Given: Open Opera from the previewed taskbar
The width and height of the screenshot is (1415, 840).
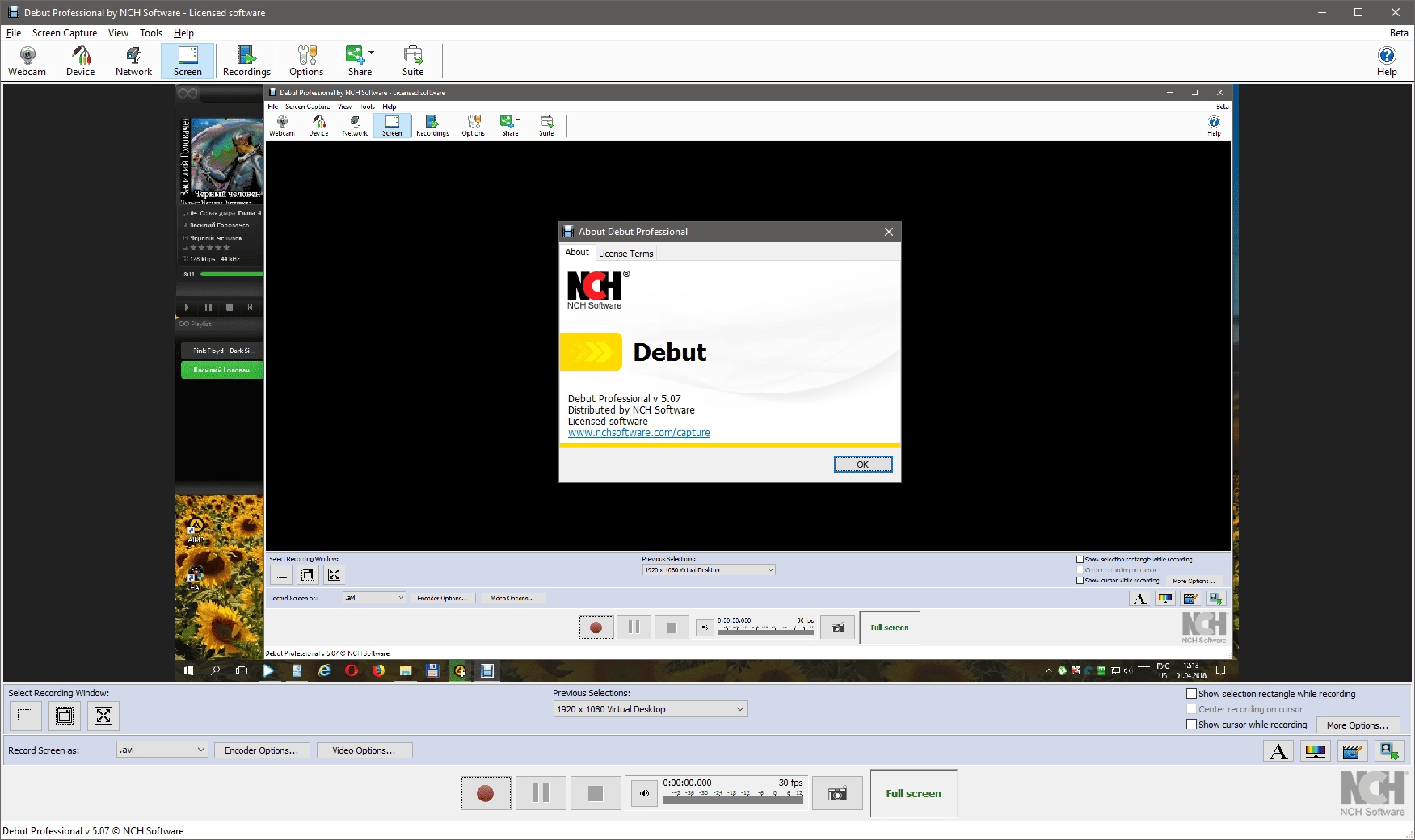Looking at the screenshot, I should pos(352,670).
